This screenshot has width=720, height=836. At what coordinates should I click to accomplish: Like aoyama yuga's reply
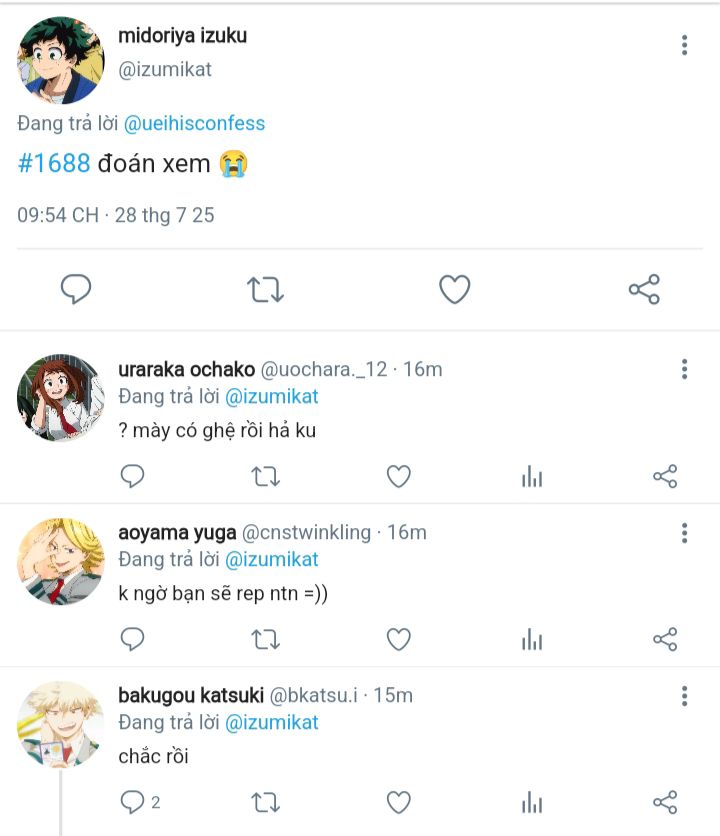pos(399,639)
